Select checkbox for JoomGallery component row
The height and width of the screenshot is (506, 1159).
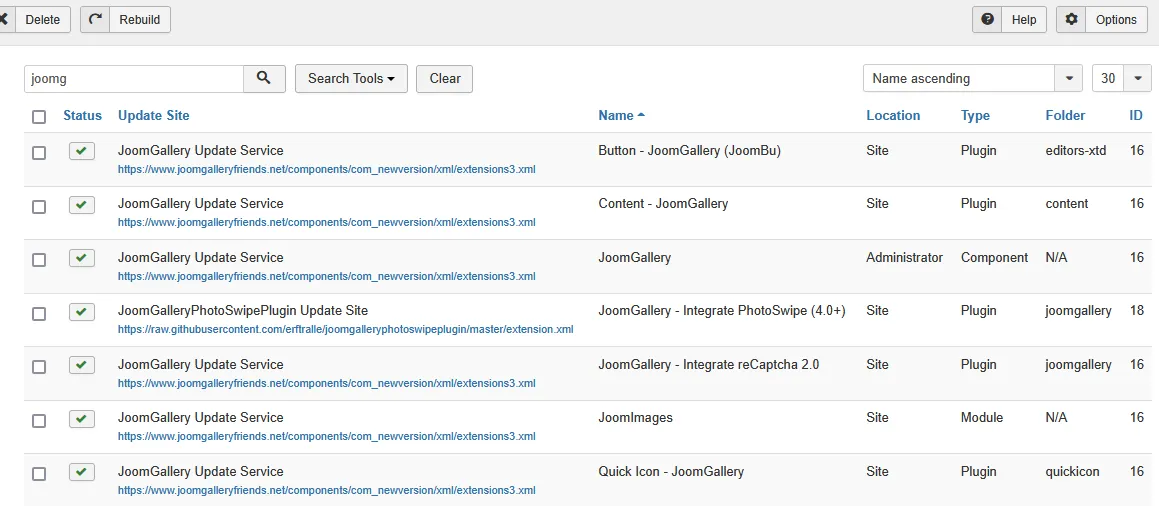(39, 260)
